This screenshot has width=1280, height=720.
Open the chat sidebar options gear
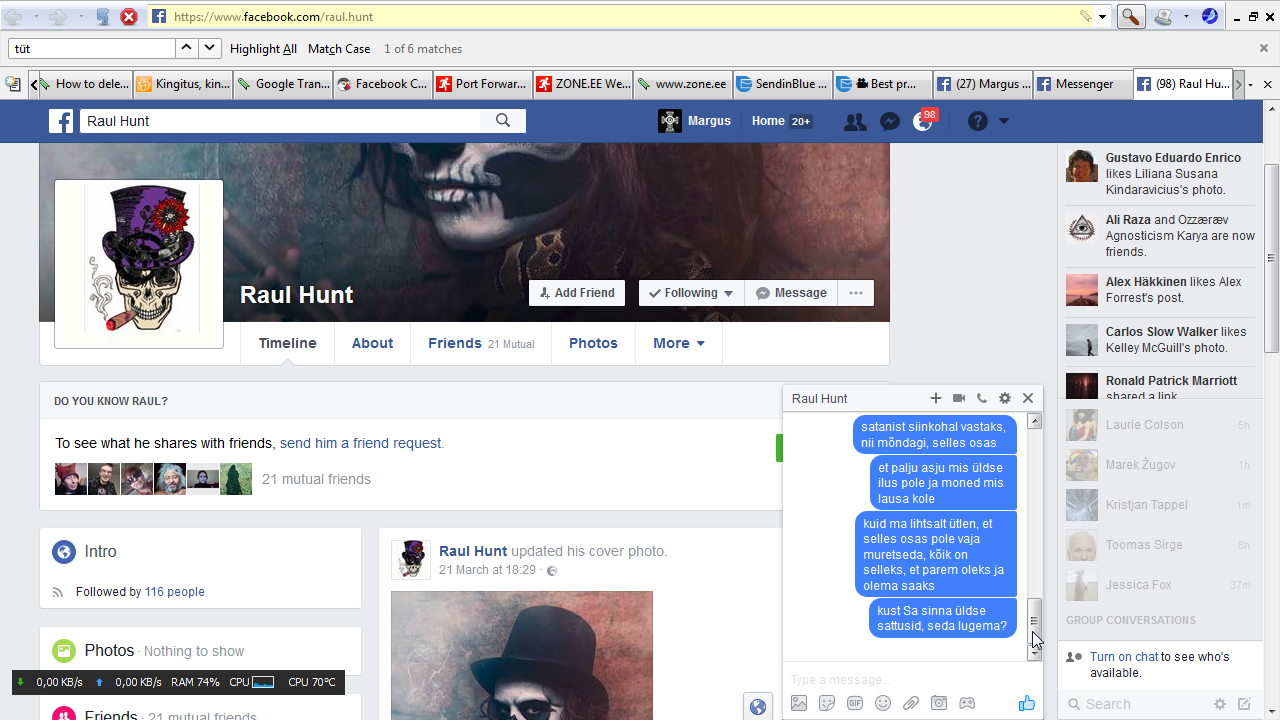point(1220,704)
